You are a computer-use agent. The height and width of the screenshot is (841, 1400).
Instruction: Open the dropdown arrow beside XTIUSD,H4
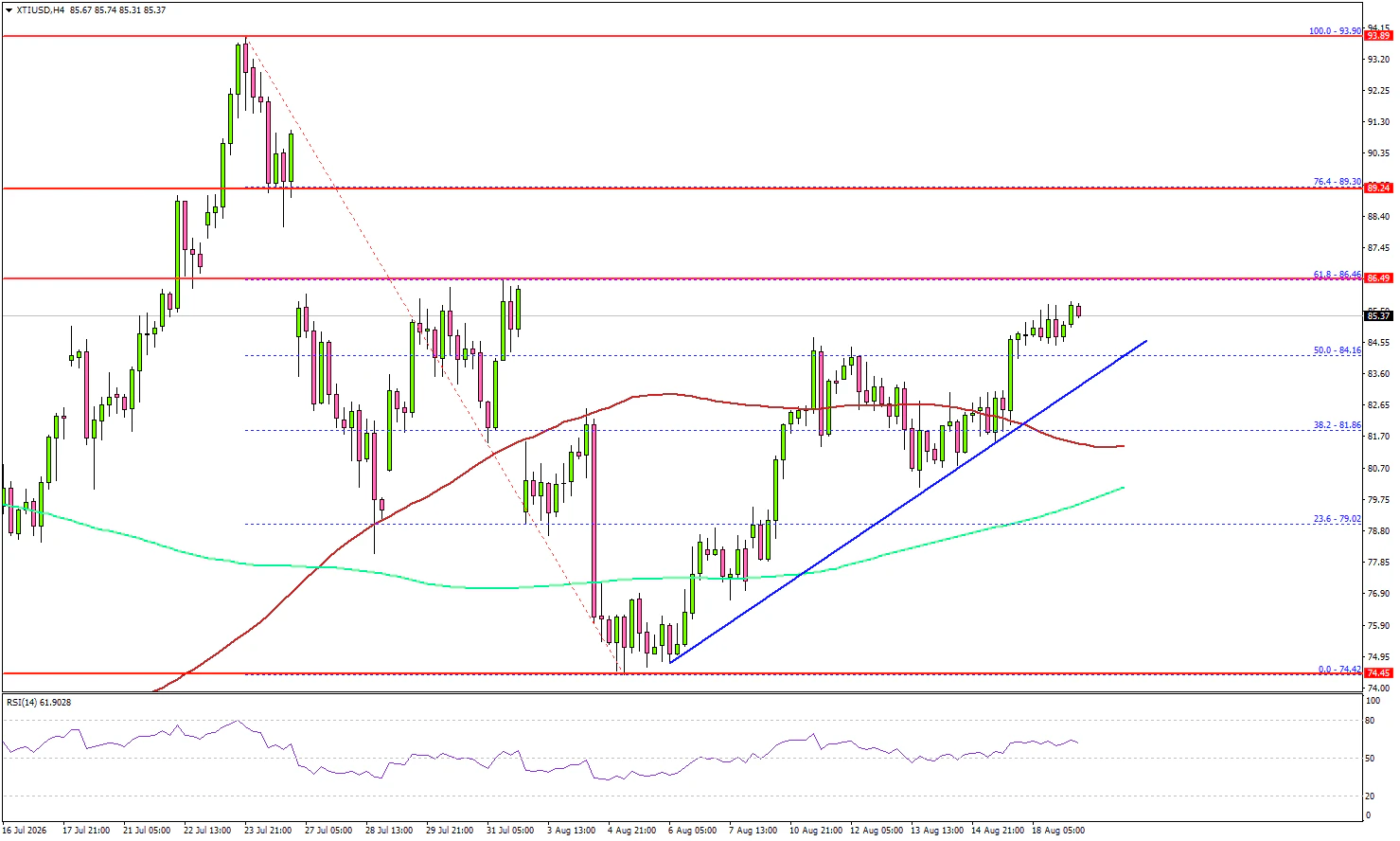9,9
